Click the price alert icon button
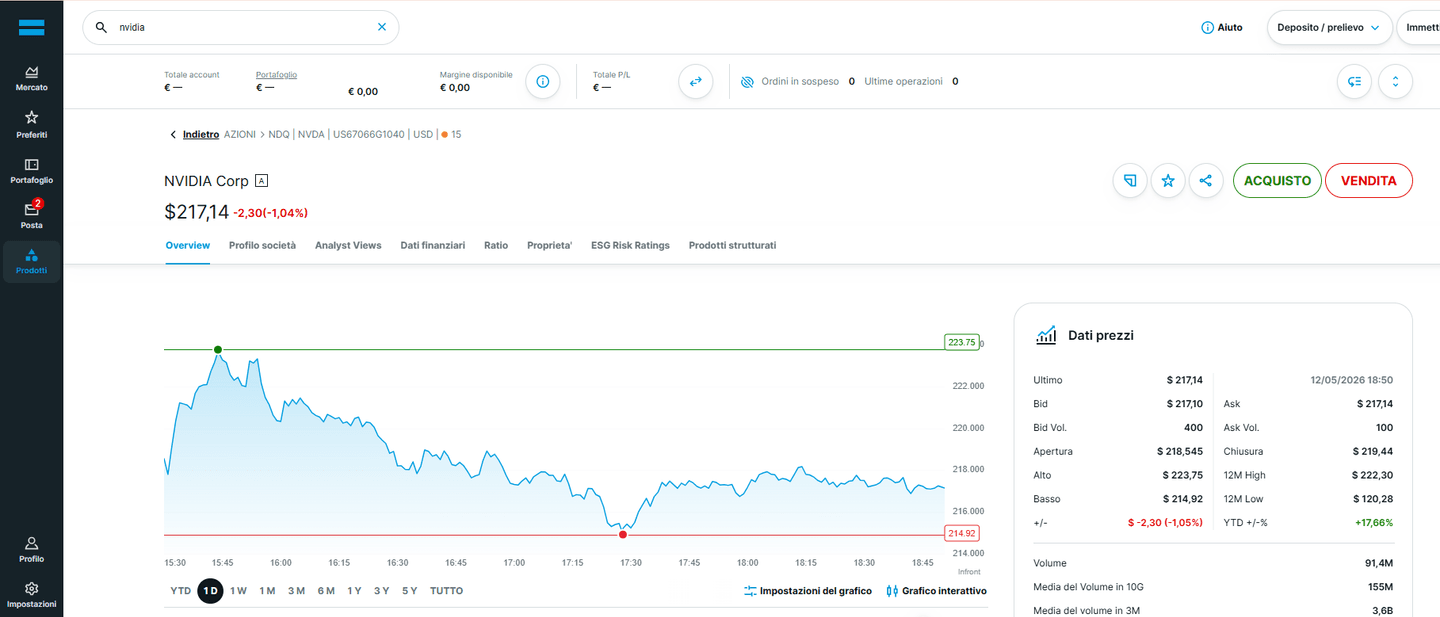This screenshot has height=617, width=1440. (1130, 181)
